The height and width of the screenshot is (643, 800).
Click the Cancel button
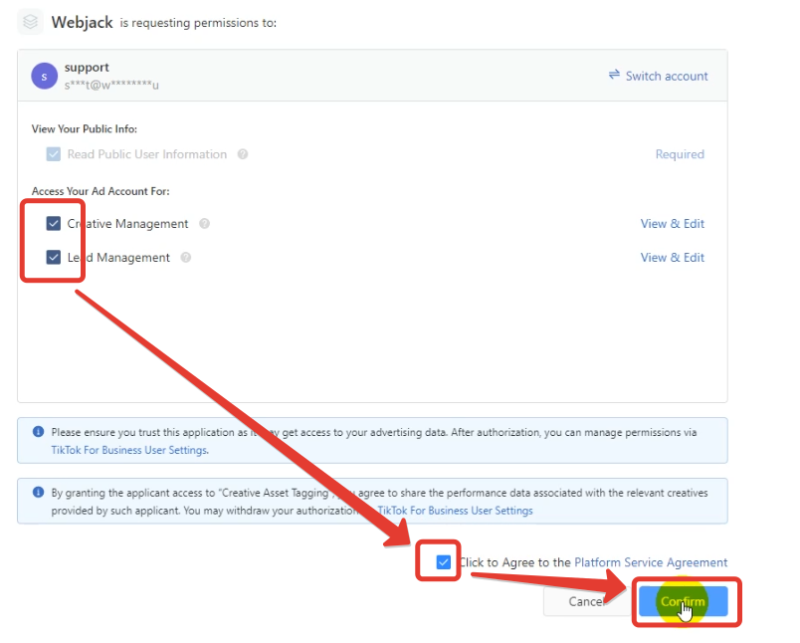pyautogui.click(x=586, y=602)
